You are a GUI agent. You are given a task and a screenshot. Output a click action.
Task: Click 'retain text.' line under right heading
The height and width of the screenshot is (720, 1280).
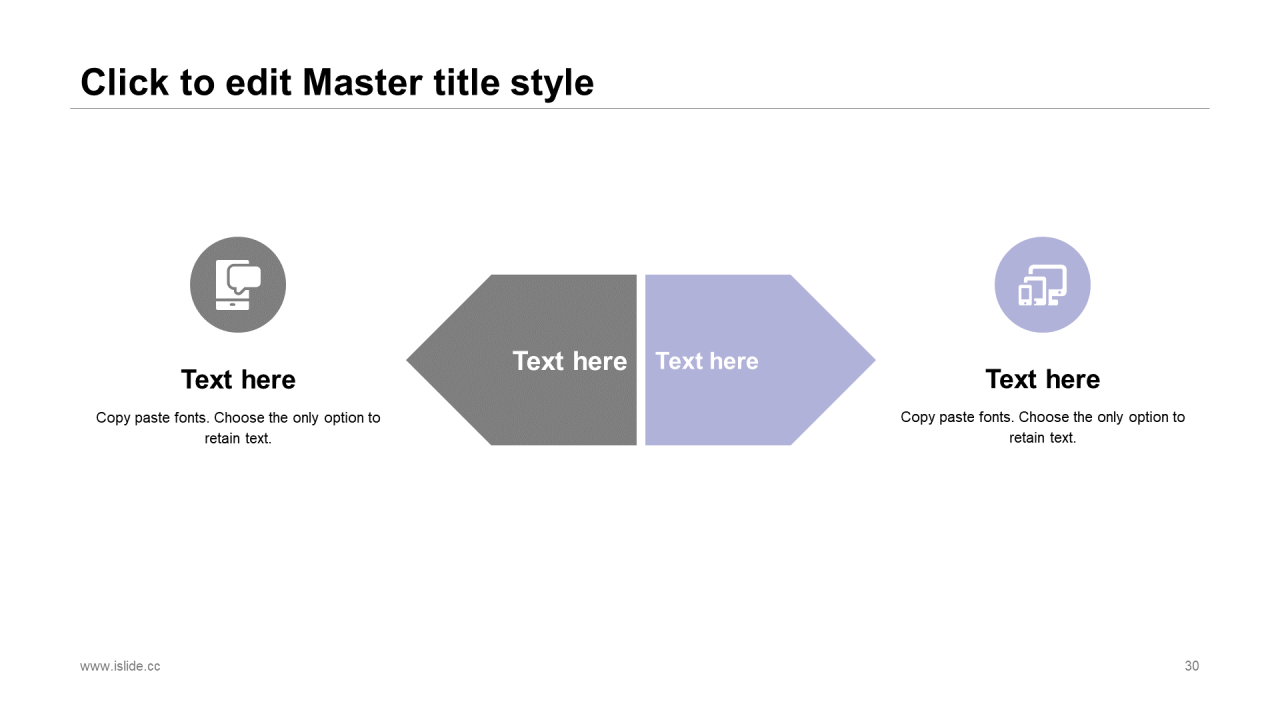coord(1042,437)
